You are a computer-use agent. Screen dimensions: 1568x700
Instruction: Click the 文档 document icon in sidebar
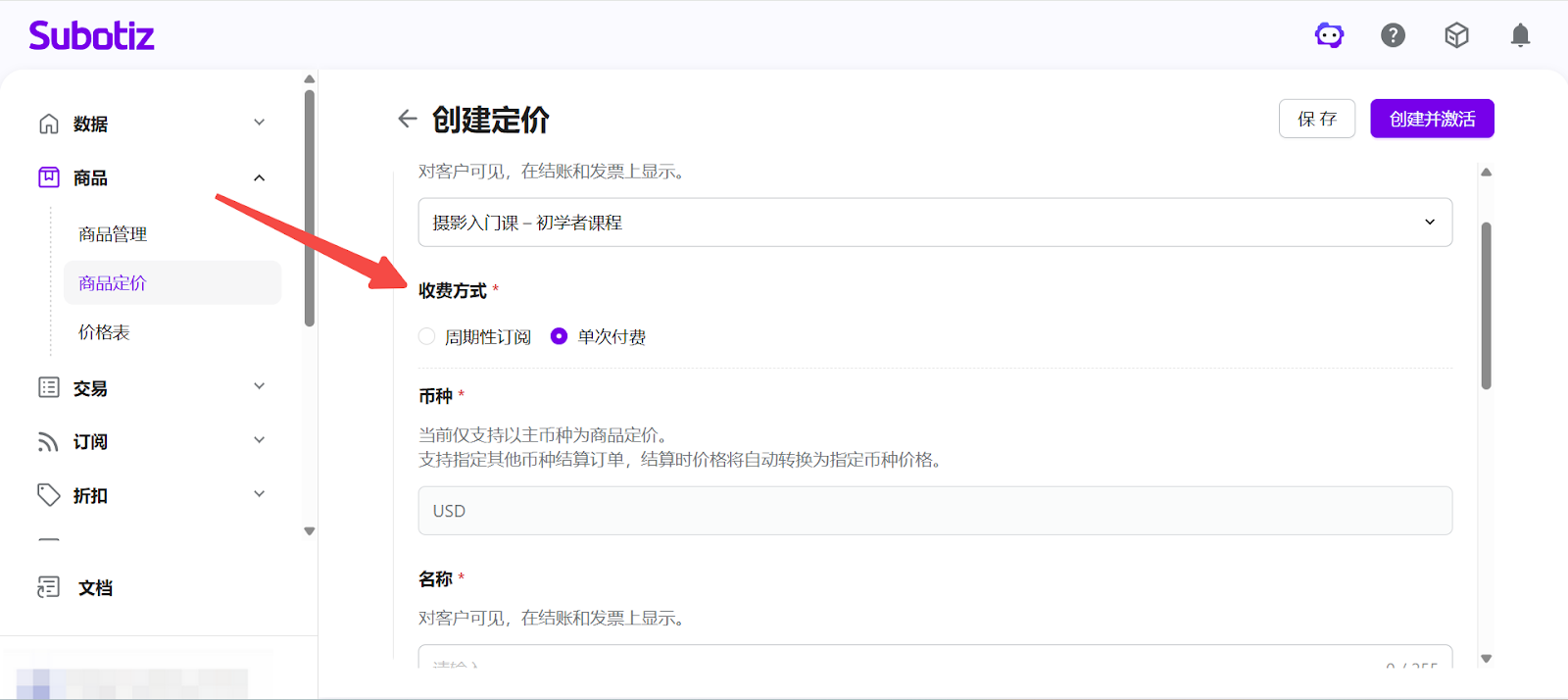pos(48,587)
